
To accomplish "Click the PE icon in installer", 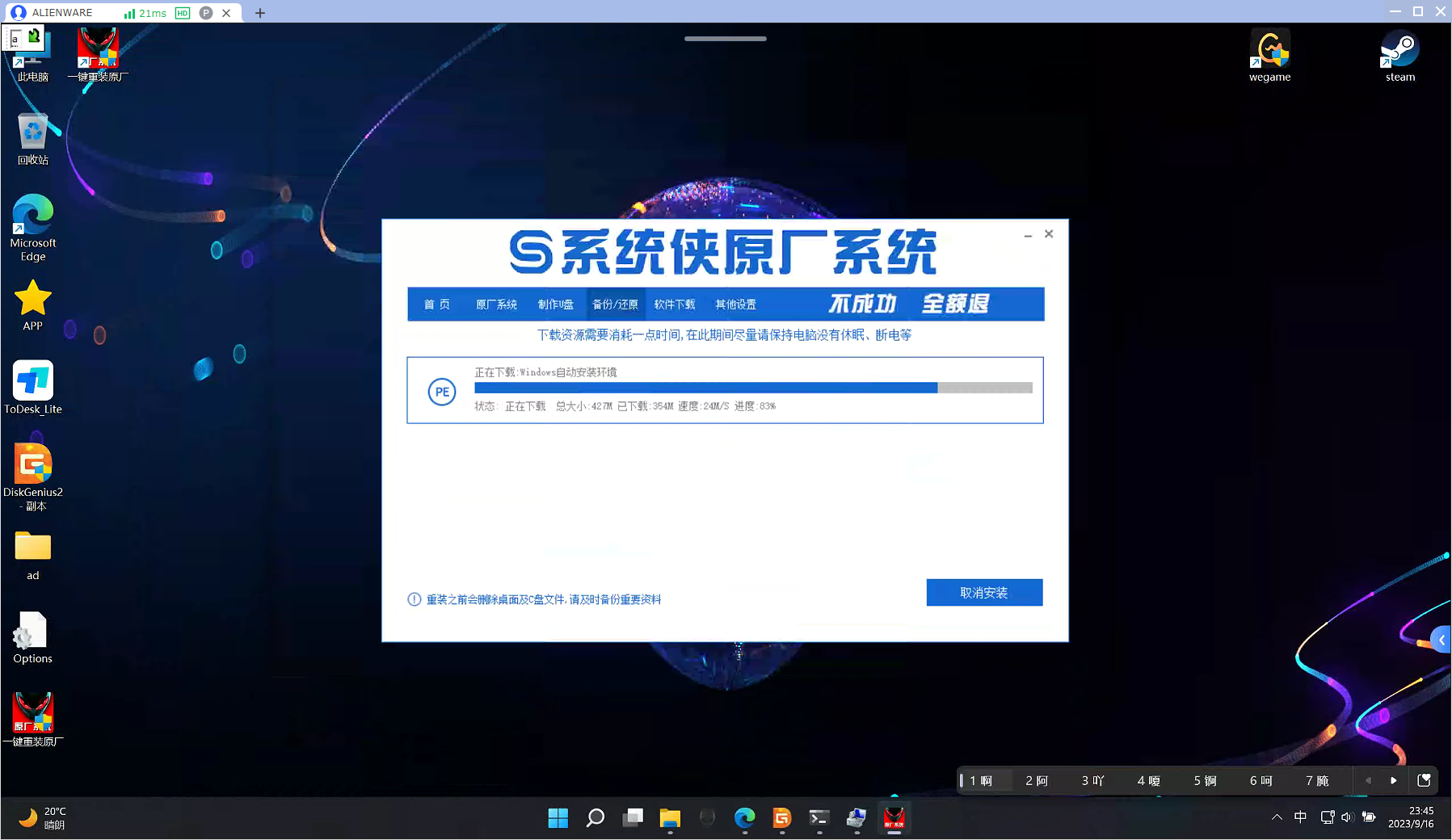I will point(442,392).
